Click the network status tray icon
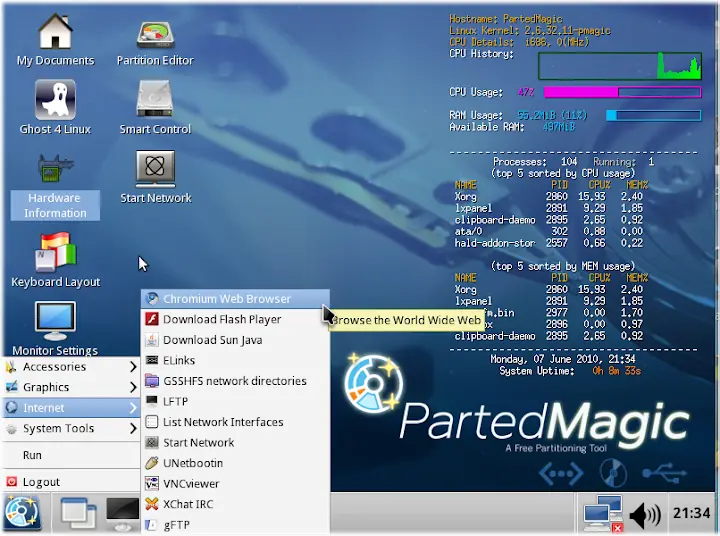 point(603,513)
